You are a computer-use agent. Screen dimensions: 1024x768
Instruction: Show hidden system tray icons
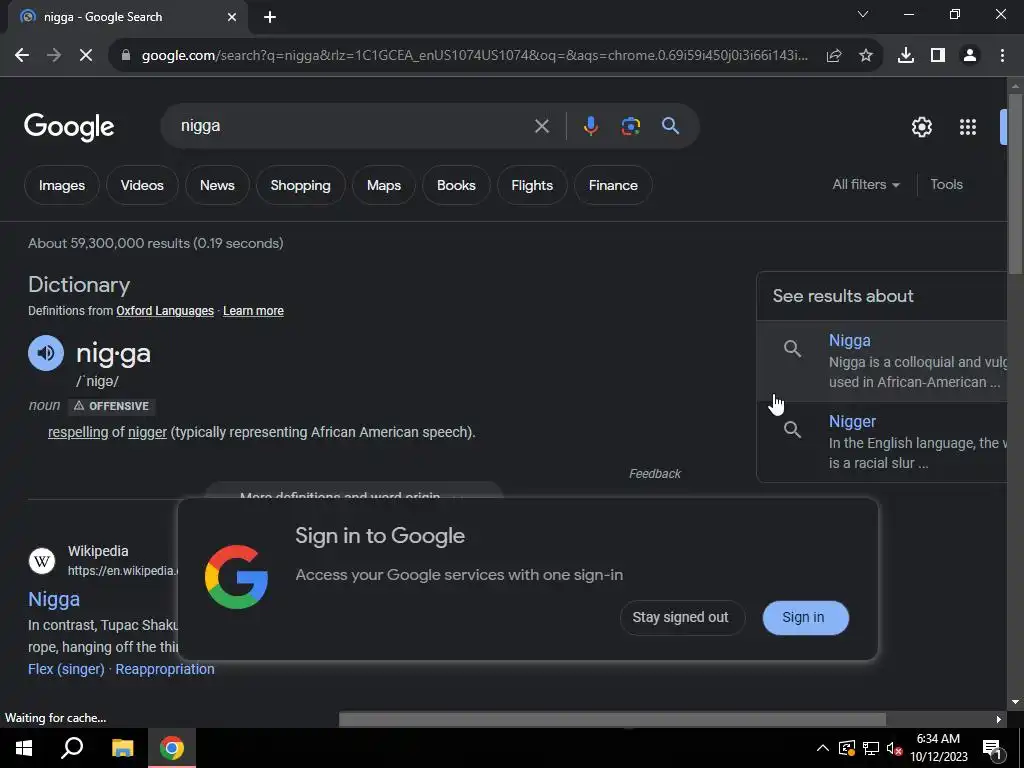(823, 748)
